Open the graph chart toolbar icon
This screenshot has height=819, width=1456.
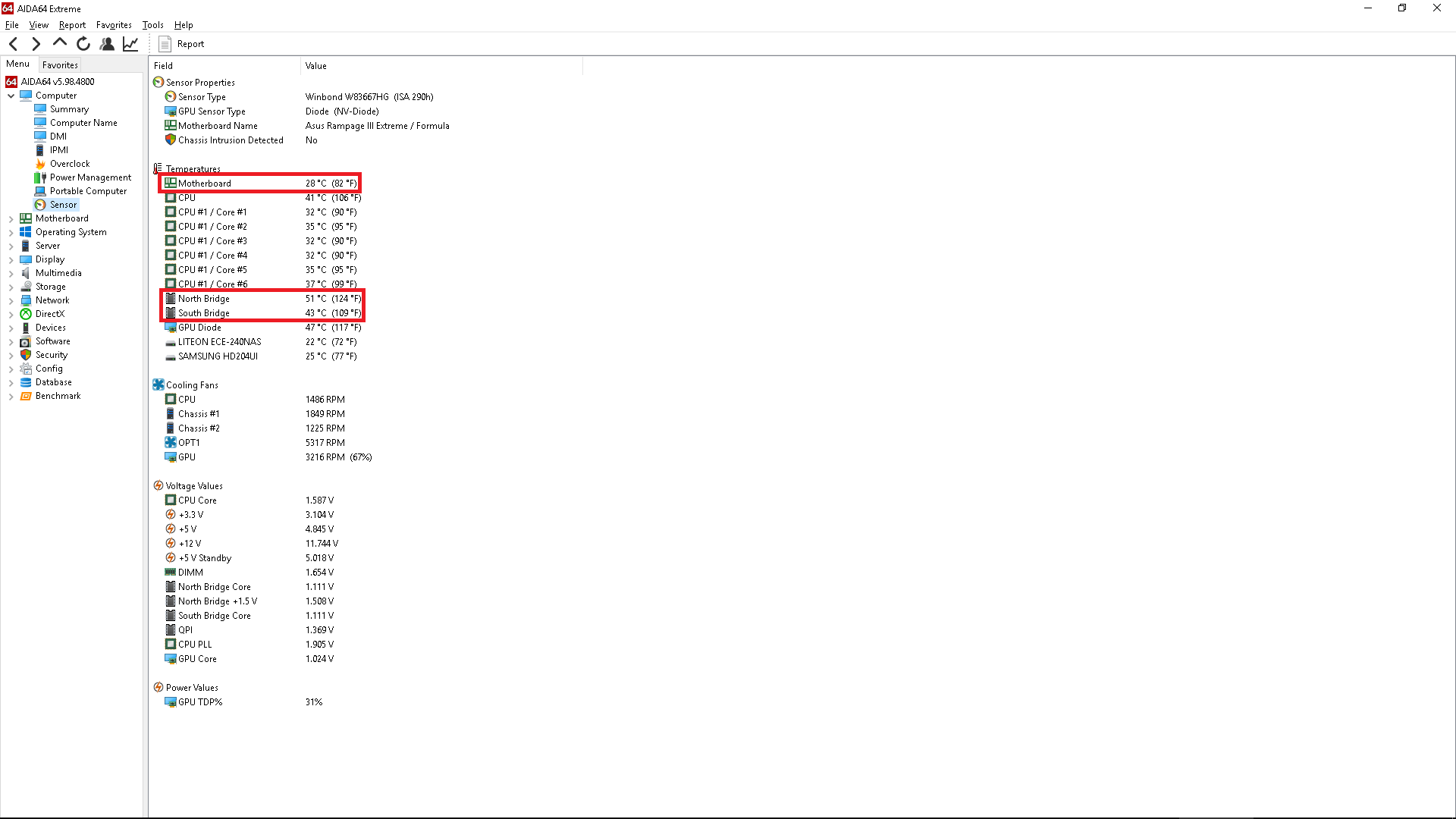130,44
